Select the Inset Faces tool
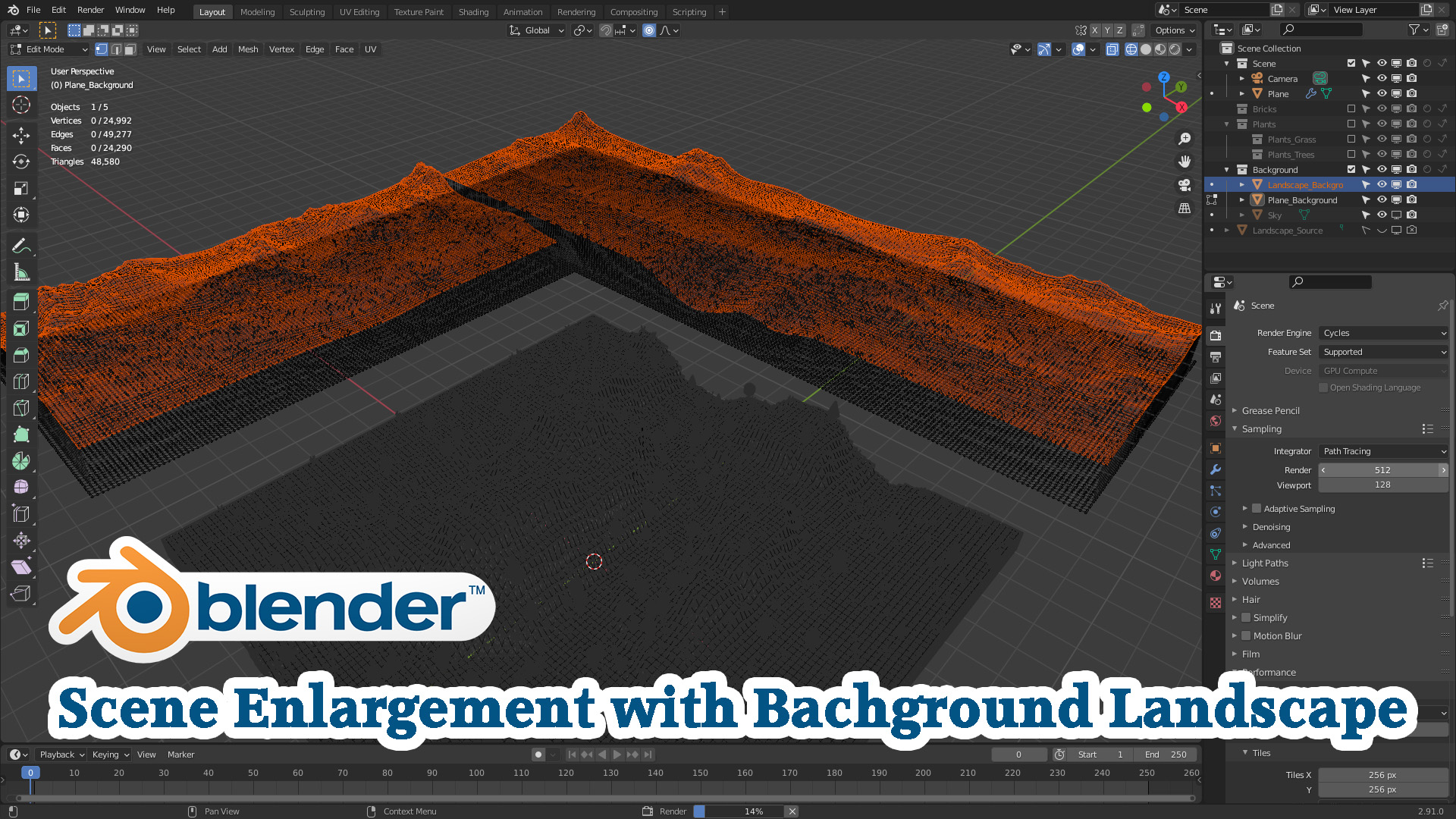The image size is (1456, 819). [x=21, y=328]
